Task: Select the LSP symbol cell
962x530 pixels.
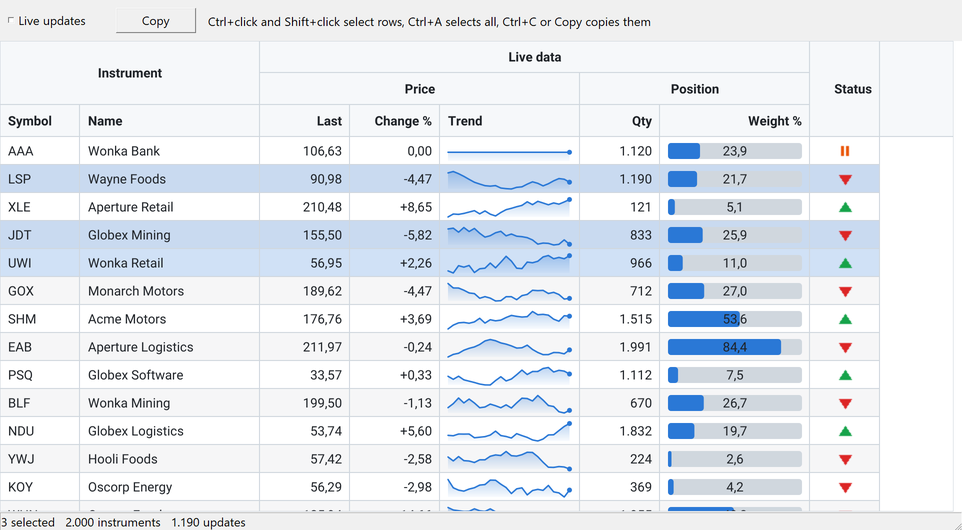Action: tap(40, 179)
